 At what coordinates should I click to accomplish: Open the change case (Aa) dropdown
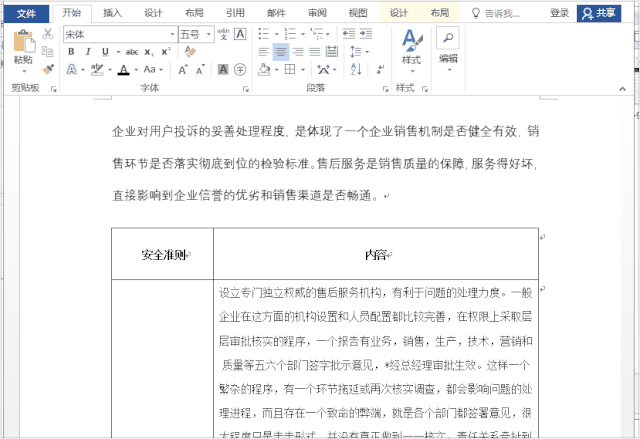pyautogui.click(x=153, y=69)
